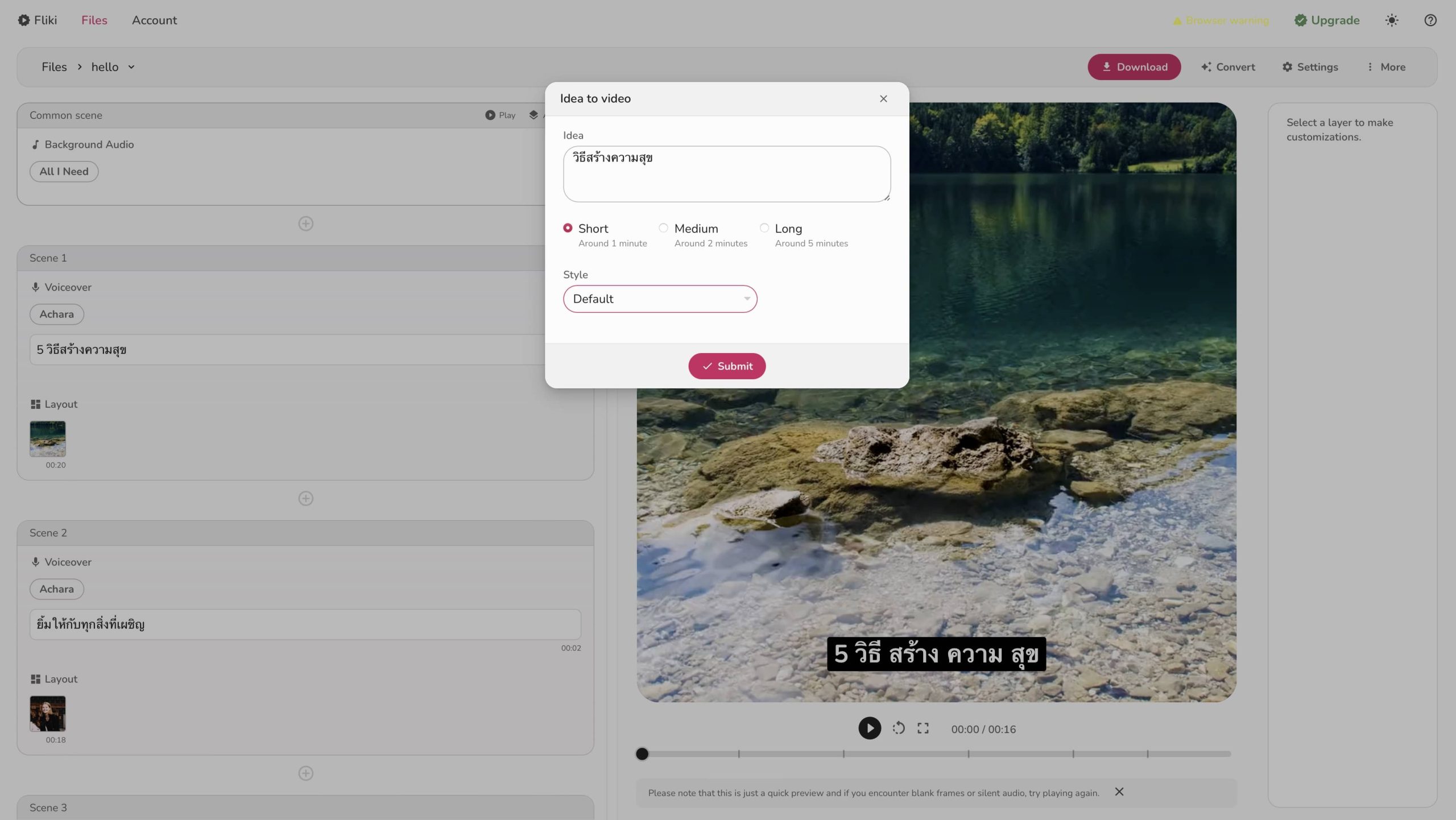This screenshot has width=1456, height=820.
Task: Select the Short duration option
Action: [568, 228]
